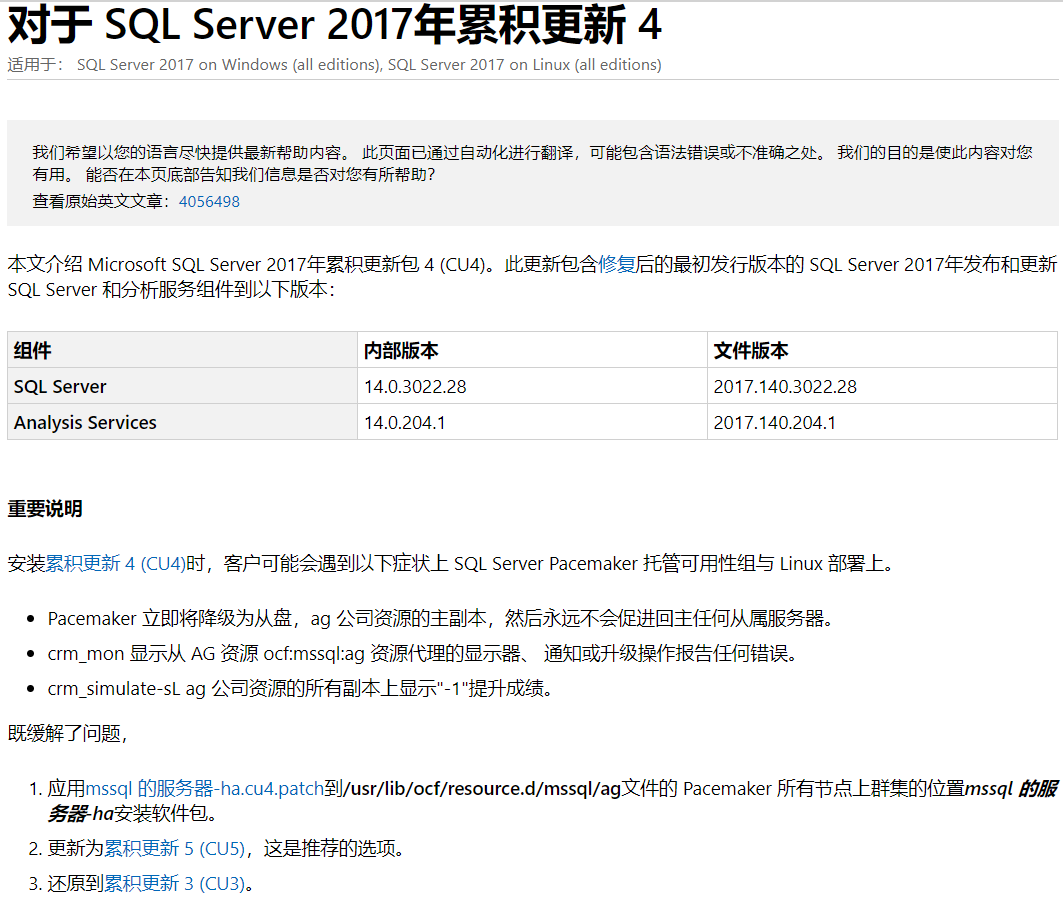The image size is (1063, 897).
Task: Select the translated-content notice box
Action: 531,171
